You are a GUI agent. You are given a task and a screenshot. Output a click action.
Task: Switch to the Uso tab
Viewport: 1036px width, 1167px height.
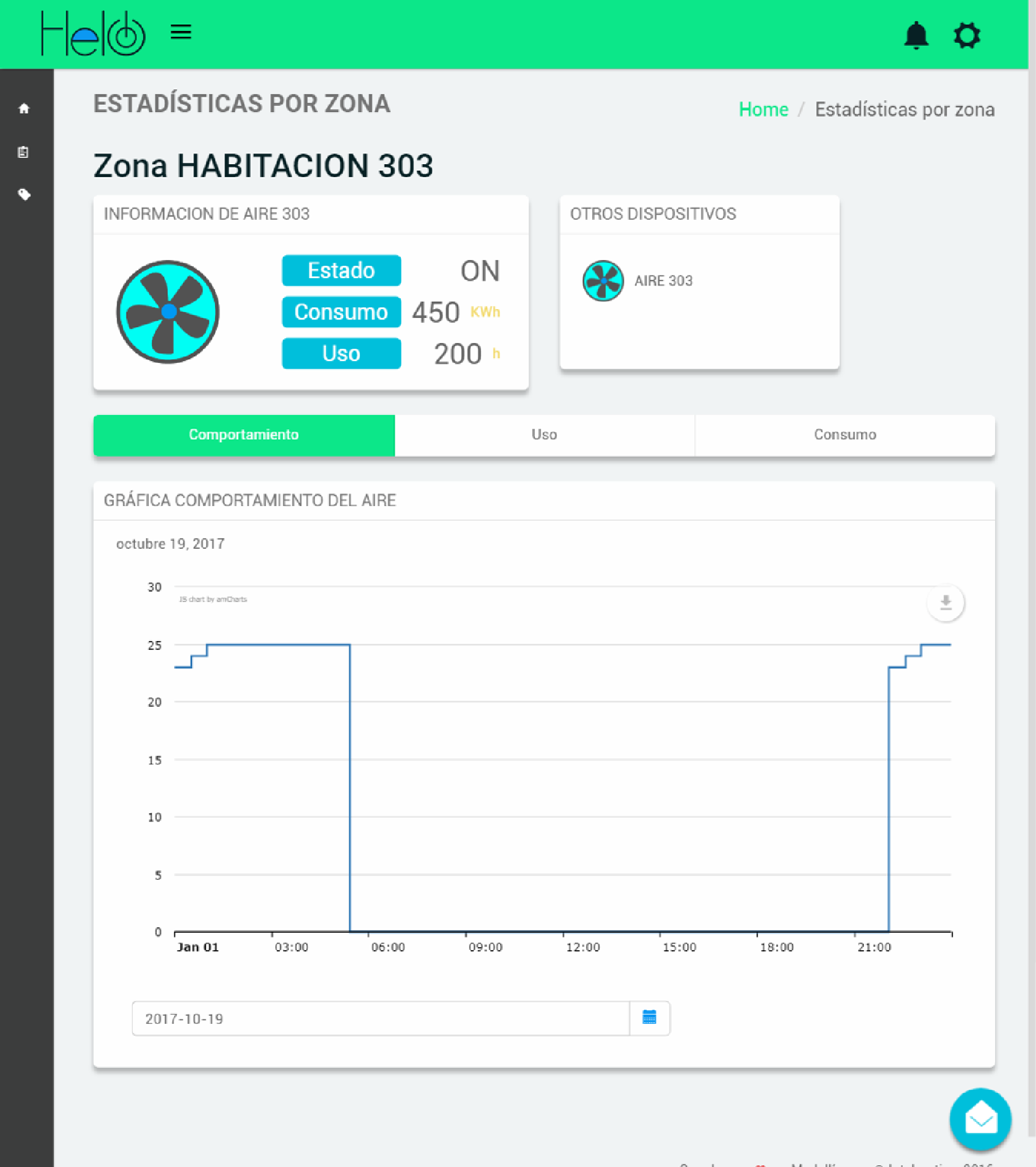544,435
